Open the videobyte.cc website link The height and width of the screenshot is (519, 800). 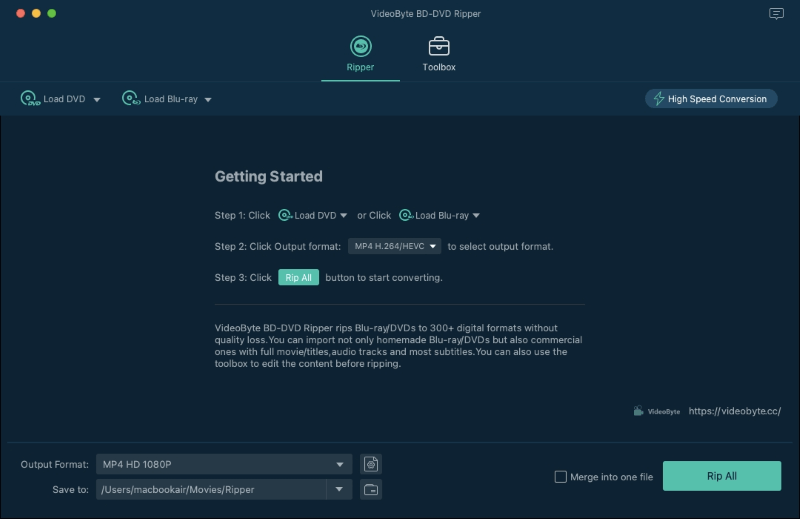click(x=734, y=411)
